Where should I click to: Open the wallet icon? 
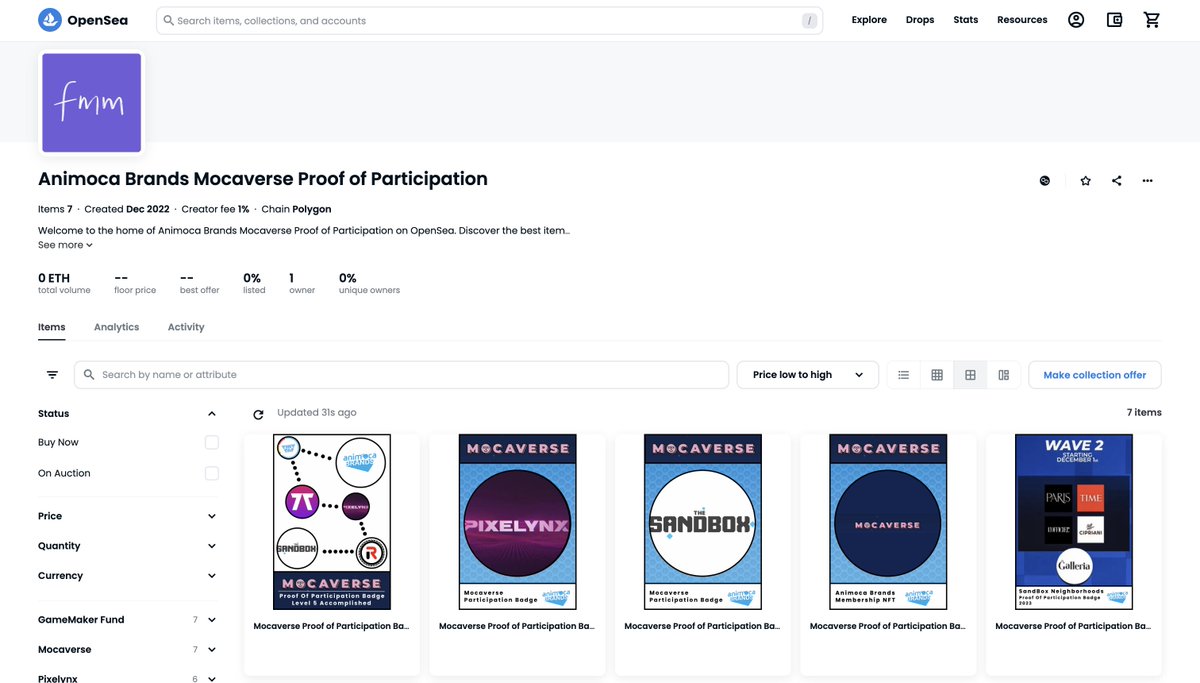pos(1115,20)
